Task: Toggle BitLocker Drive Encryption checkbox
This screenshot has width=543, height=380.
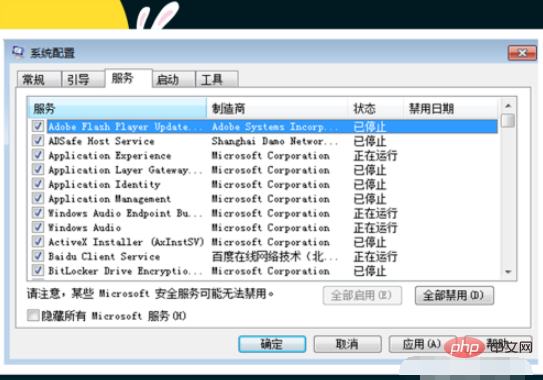Action: pos(38,271)
